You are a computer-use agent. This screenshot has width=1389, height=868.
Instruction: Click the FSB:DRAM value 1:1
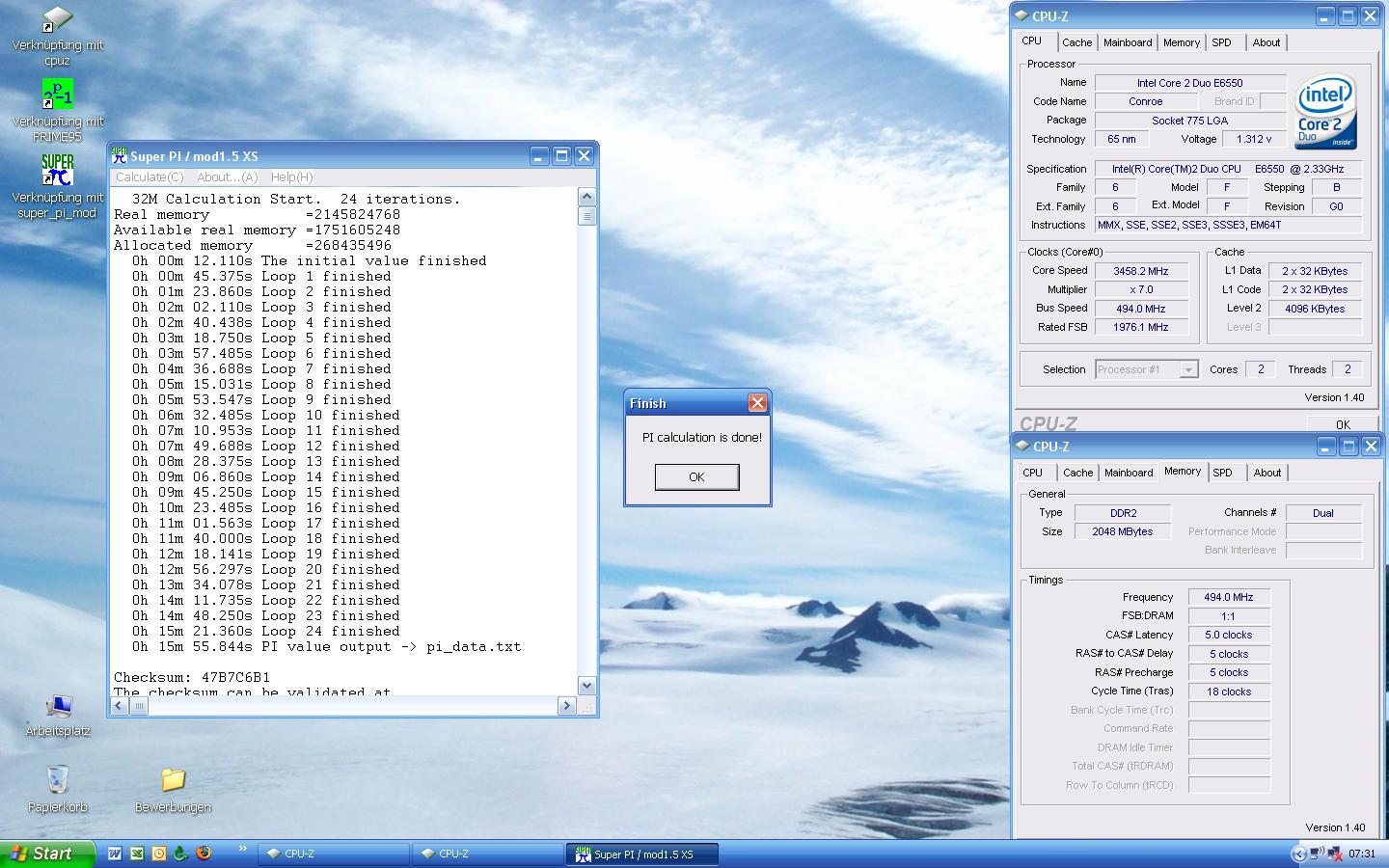pos(1229,616)
